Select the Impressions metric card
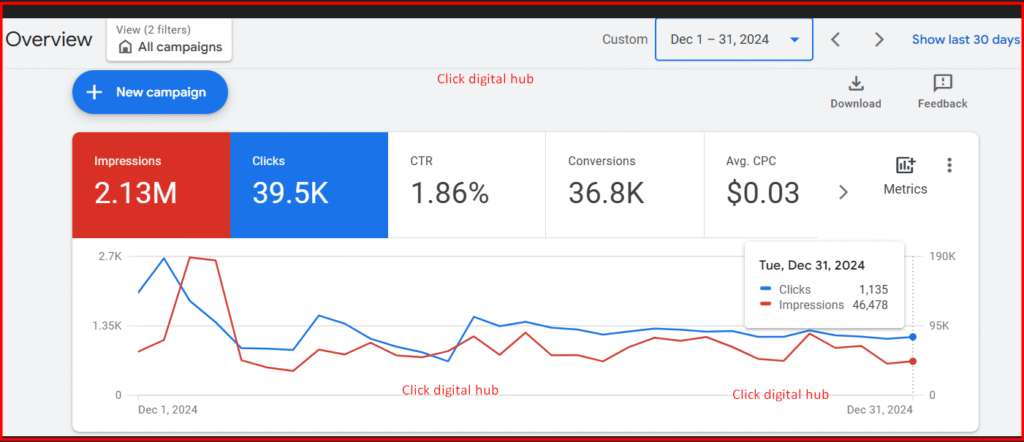 click(150, 184)
